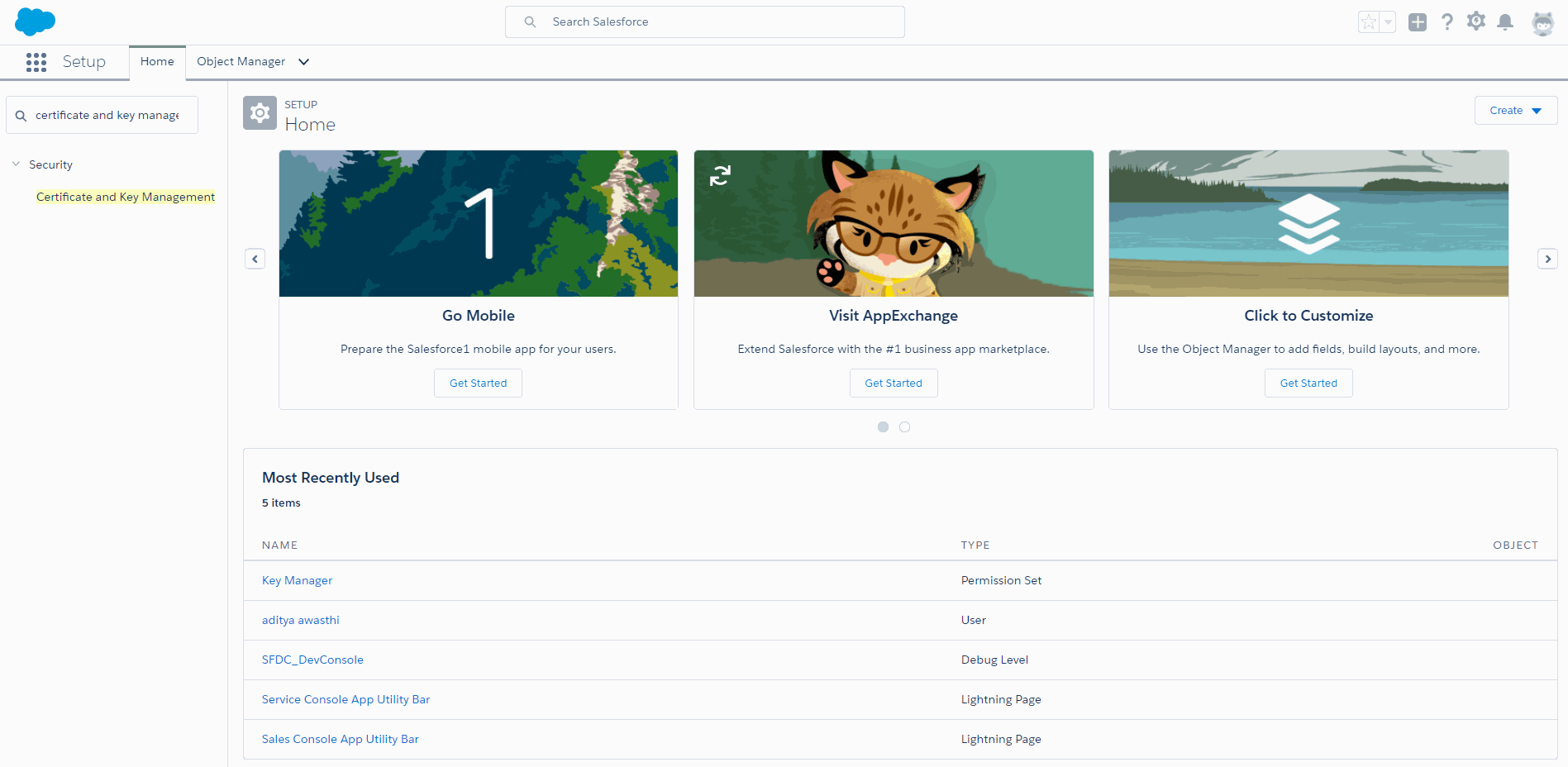This screenshot has width=1568, height=767.
Task: Open the App Launcher waffle icon
Action: tap(36, 61)
